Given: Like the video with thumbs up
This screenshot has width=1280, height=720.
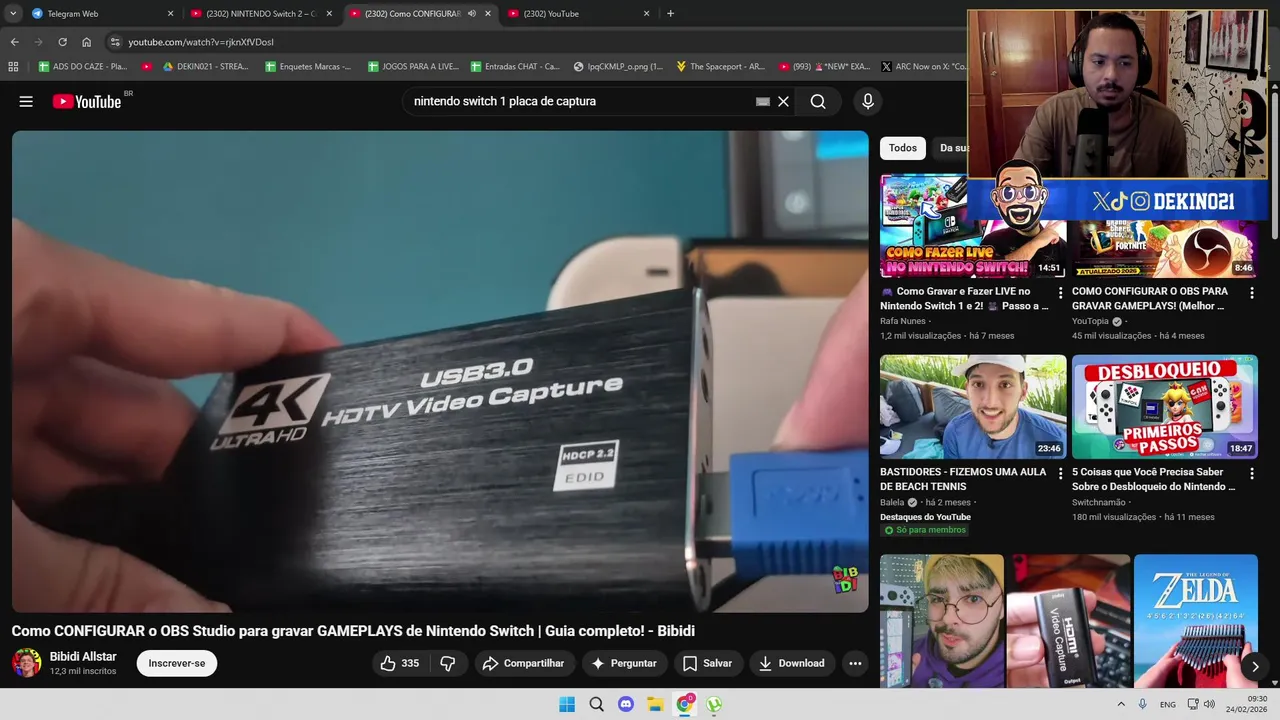Looking at the screenshot, I should click(399, 663).
